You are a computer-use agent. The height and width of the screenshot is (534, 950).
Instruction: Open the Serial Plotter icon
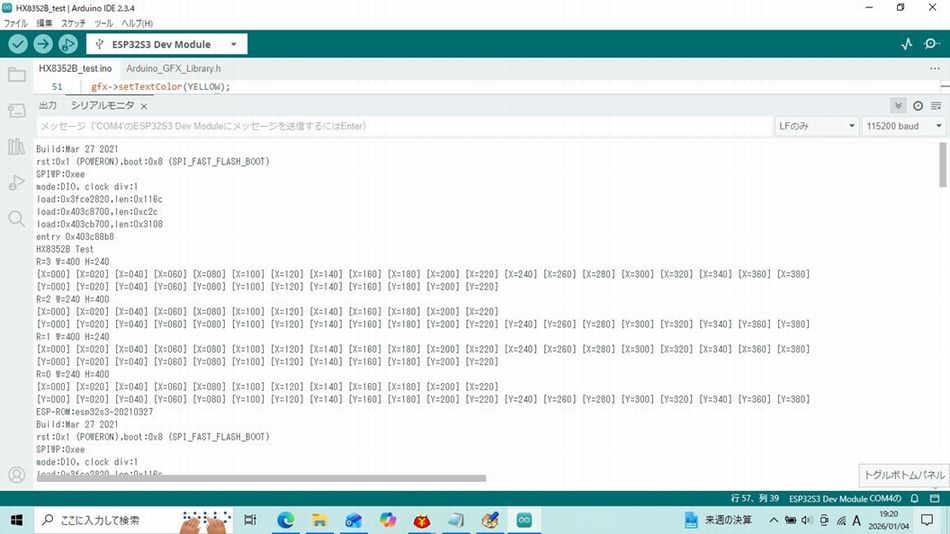pos(906,44)
